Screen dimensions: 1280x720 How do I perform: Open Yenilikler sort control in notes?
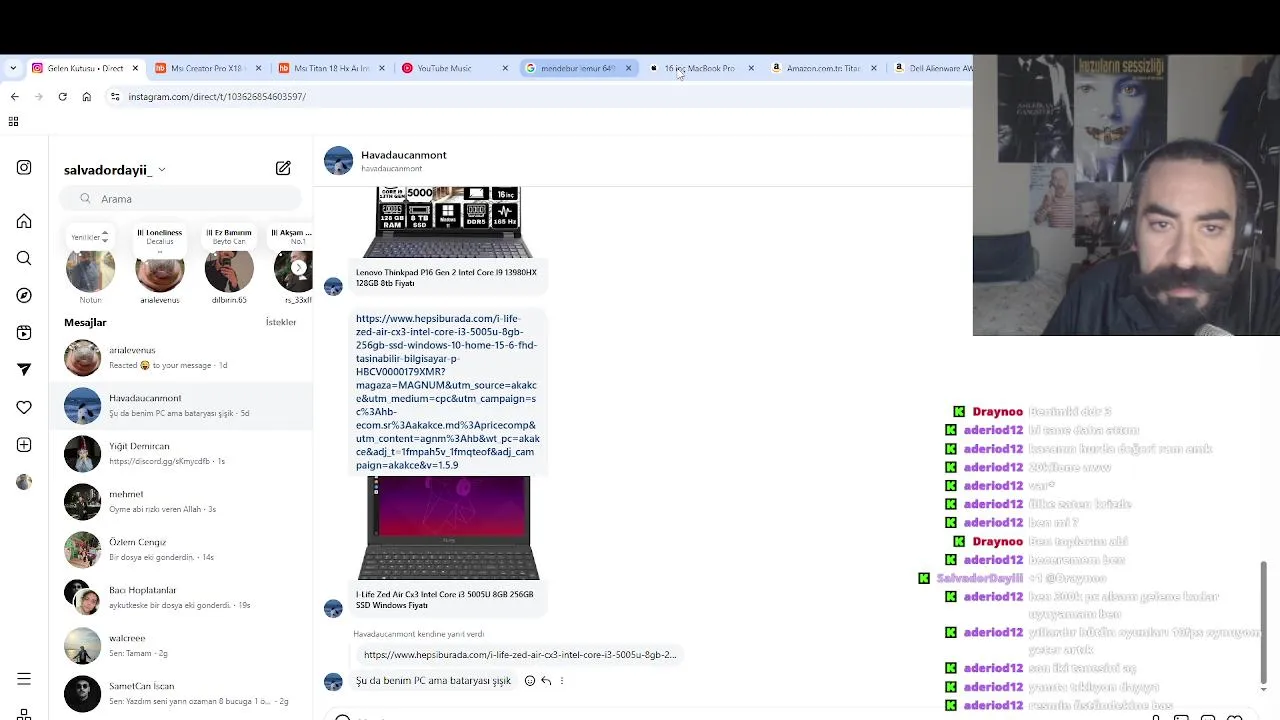(90, 237)
